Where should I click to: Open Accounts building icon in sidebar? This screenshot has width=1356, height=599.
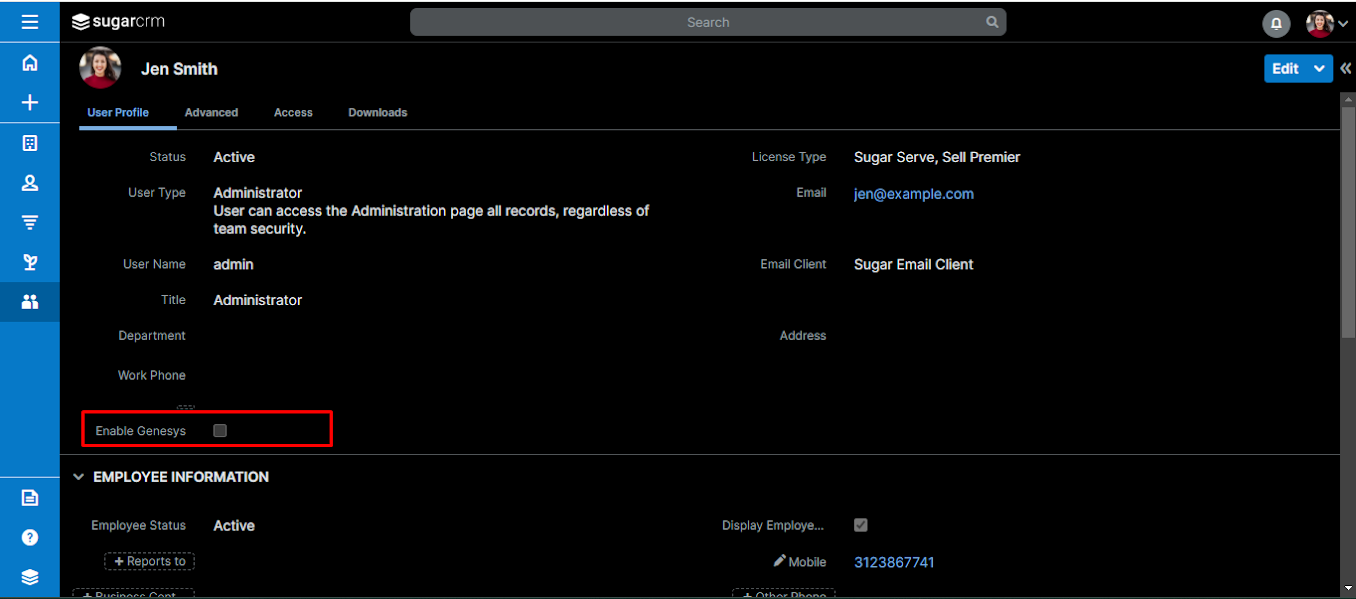[x=30, y=143]
